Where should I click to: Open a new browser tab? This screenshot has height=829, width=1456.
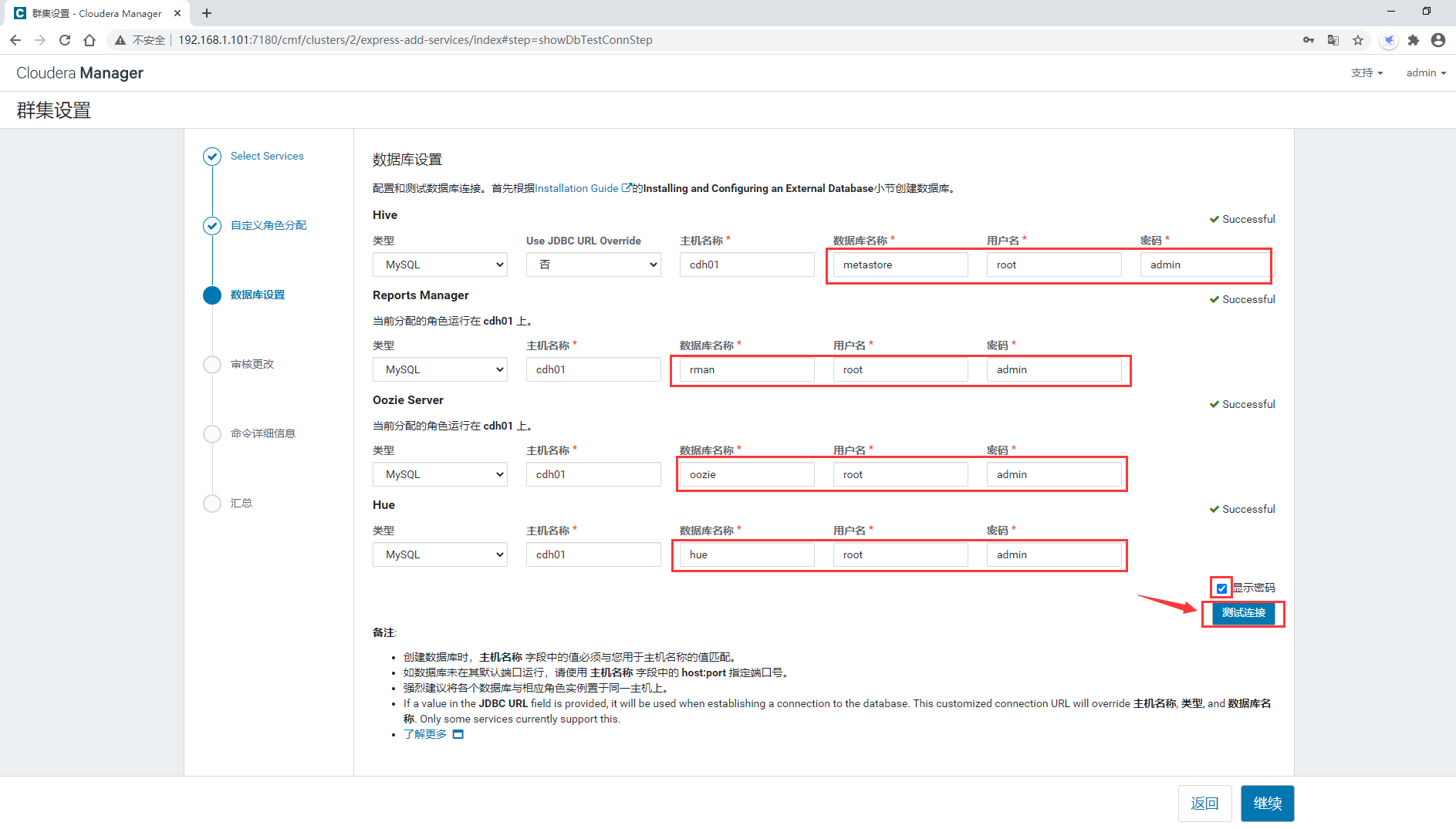tap(207, 13)
